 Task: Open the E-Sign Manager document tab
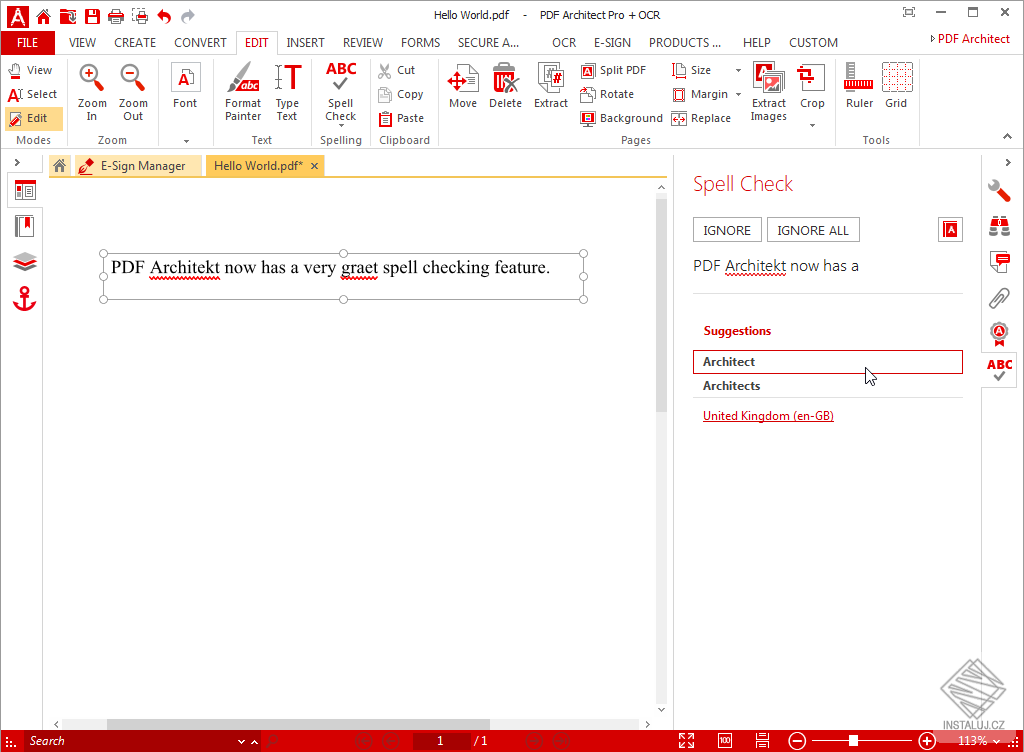pos(136,166)
